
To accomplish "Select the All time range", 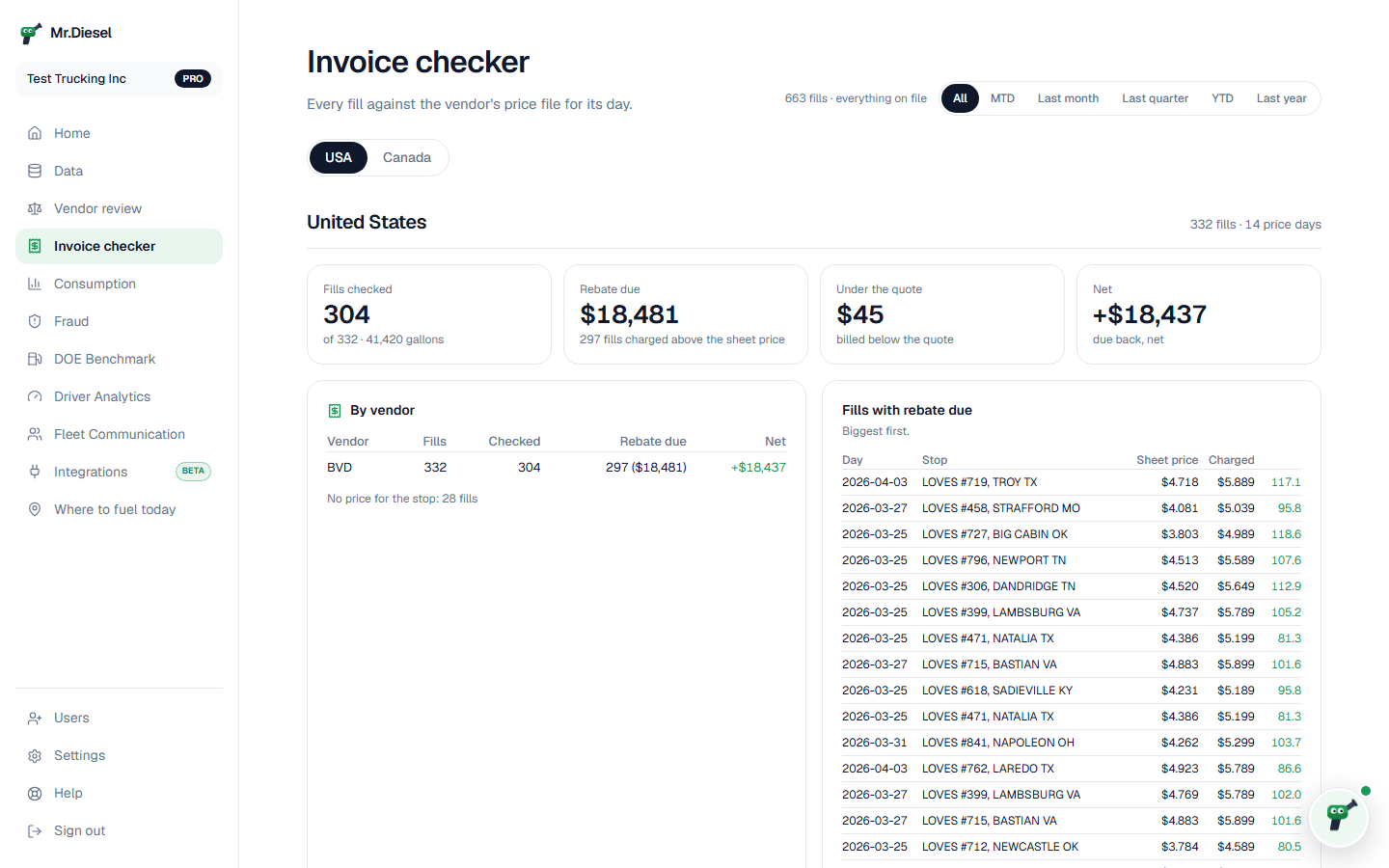I will click(960, 98).
